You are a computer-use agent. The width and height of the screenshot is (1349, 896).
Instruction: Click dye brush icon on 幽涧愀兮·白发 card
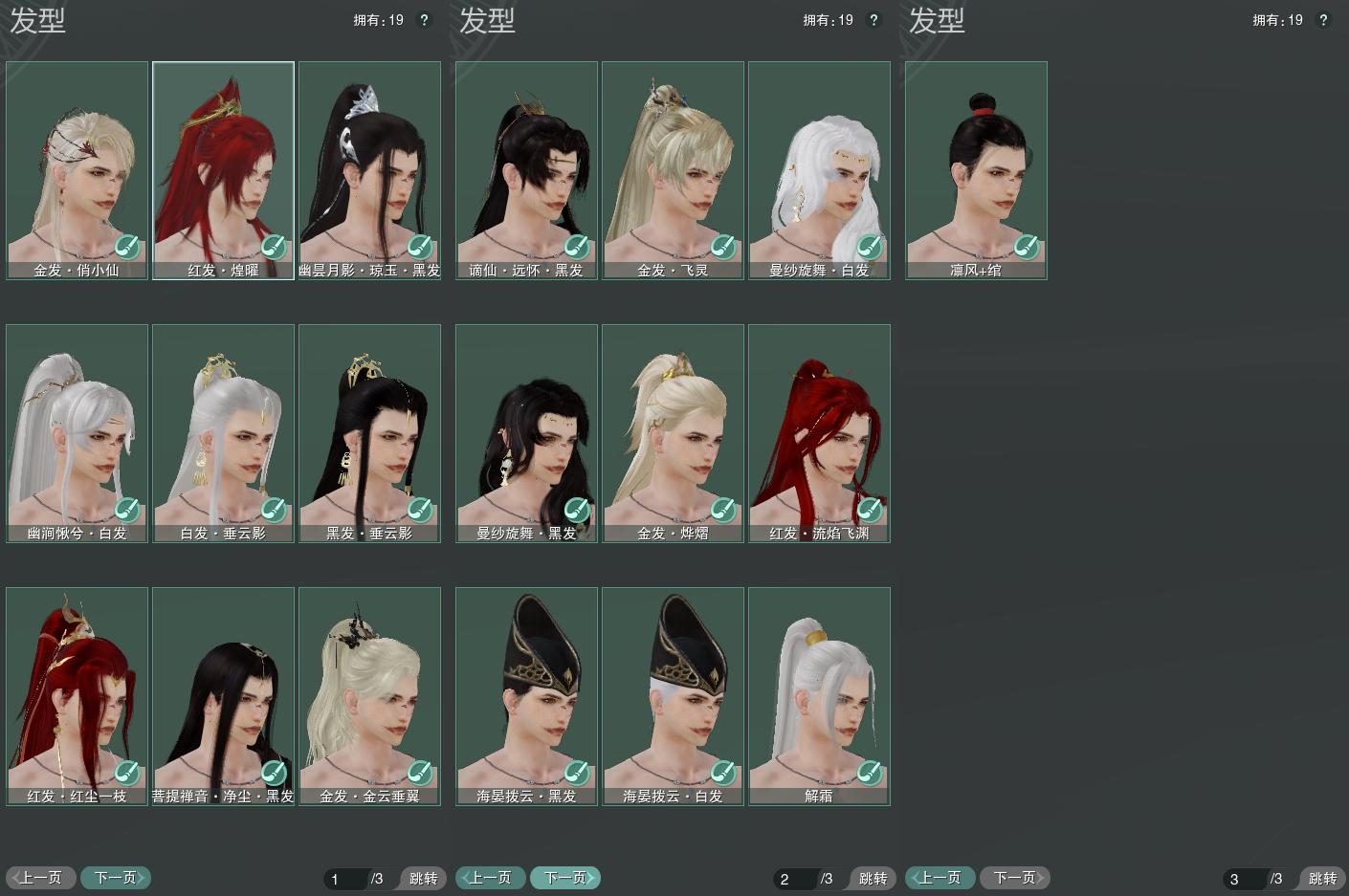point(126,511)
